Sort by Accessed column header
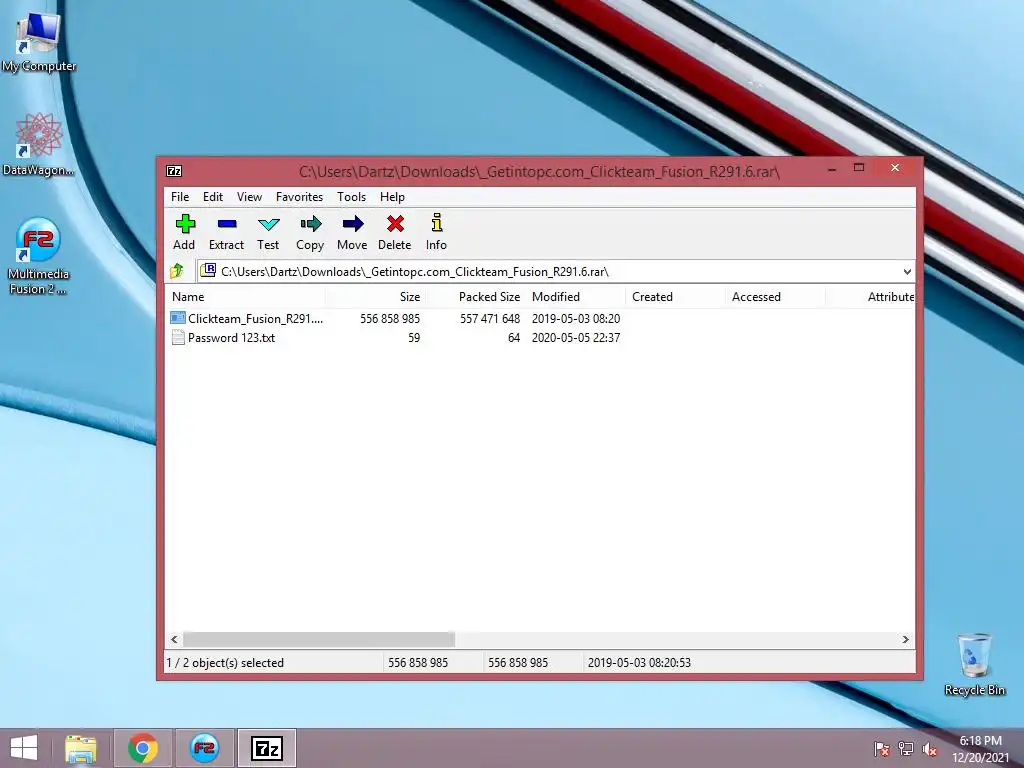This screenshot has height=768, width=1024. coord(775,296)
